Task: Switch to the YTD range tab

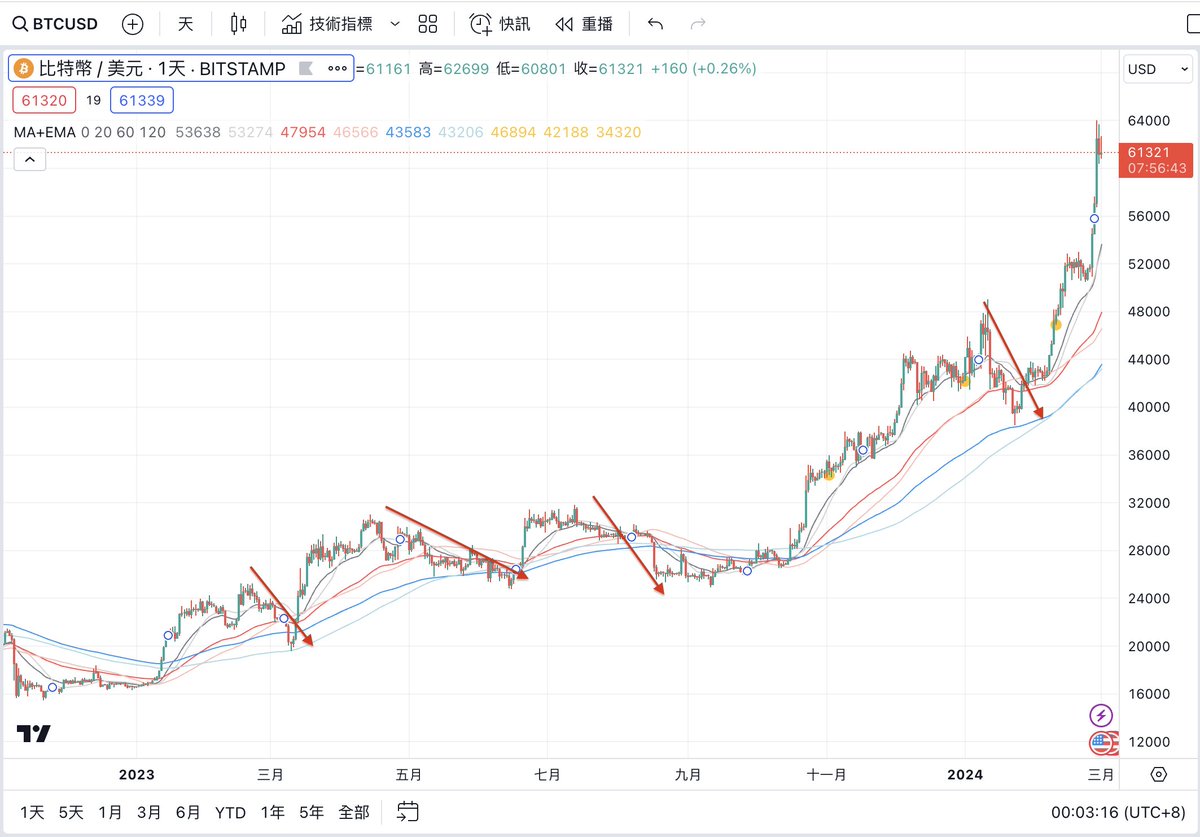Action: click(230, 813)
